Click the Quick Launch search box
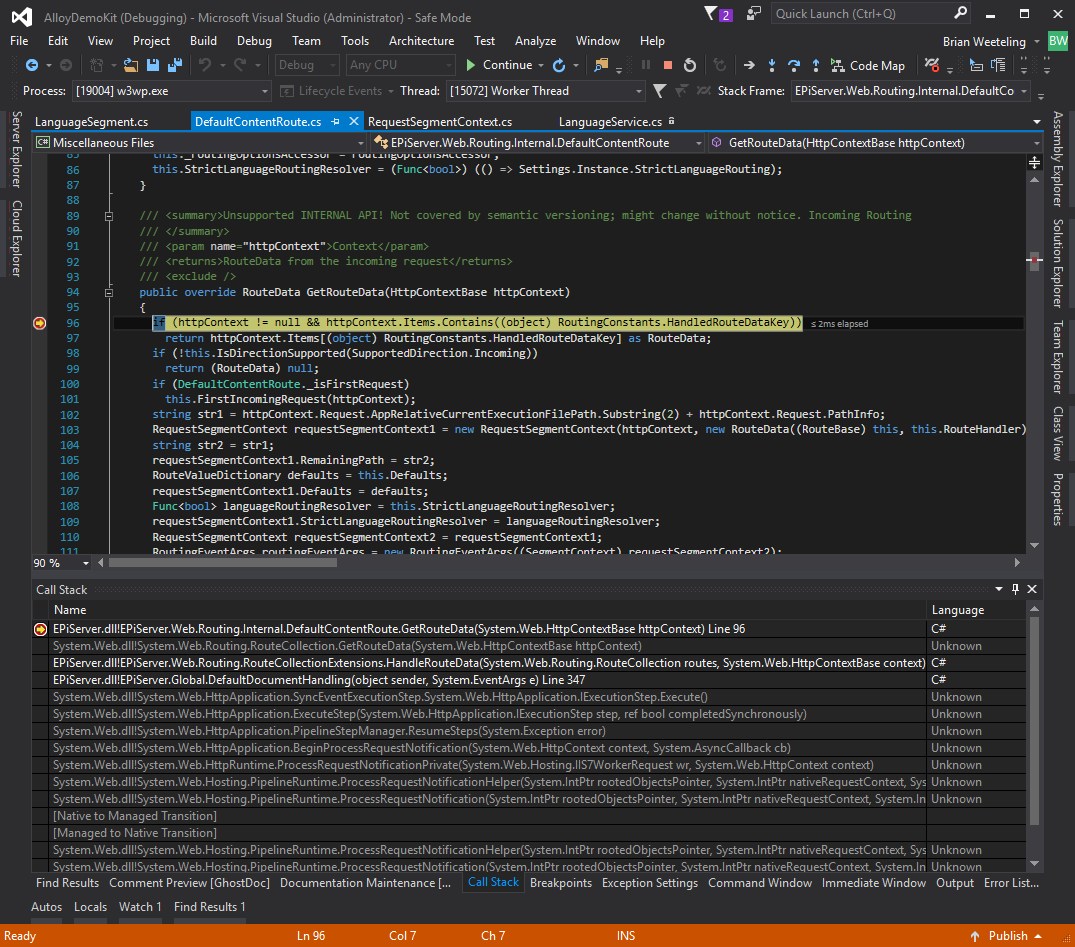The image size is (1075, 947). 871,14
